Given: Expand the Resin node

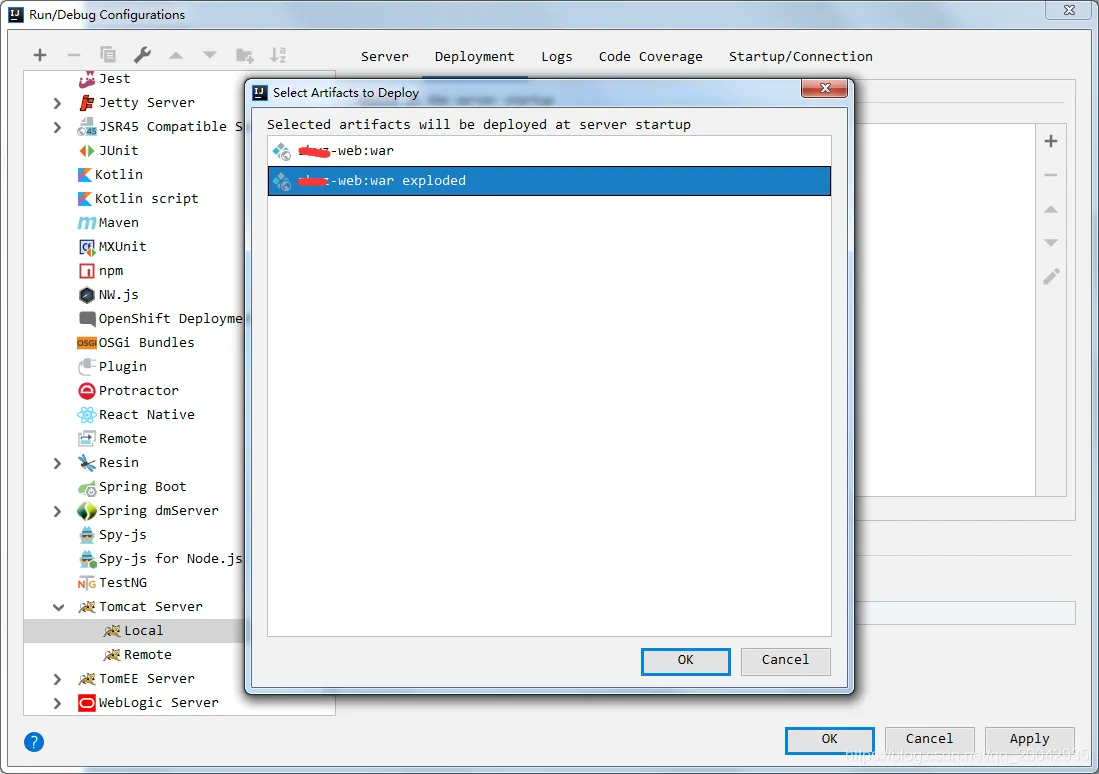Looking at the screenshot, I should 57,463.
